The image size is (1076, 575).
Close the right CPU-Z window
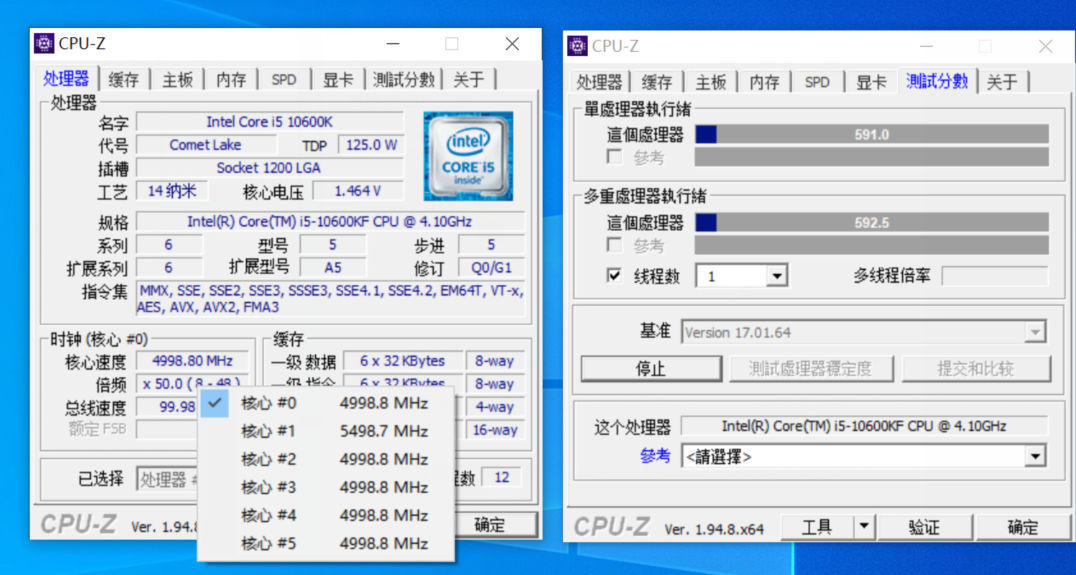[x=1045, y=47]
